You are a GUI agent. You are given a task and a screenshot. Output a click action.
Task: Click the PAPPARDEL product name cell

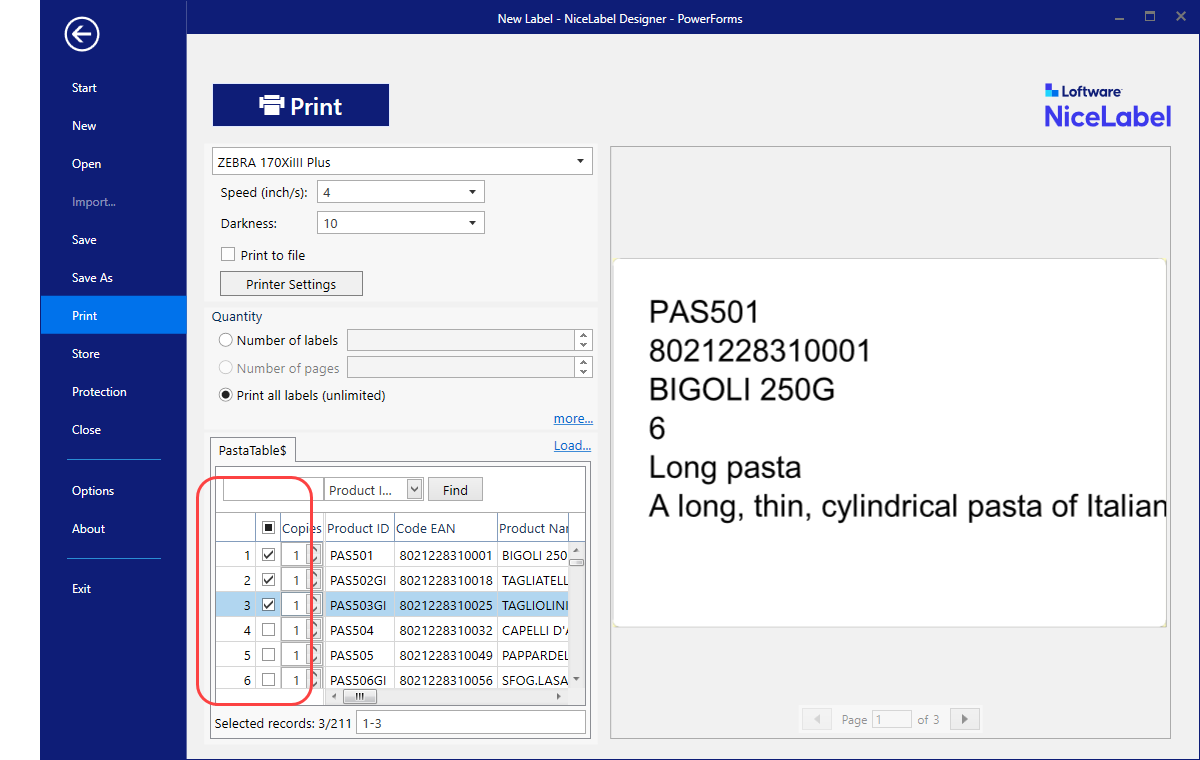click(533, 655)
